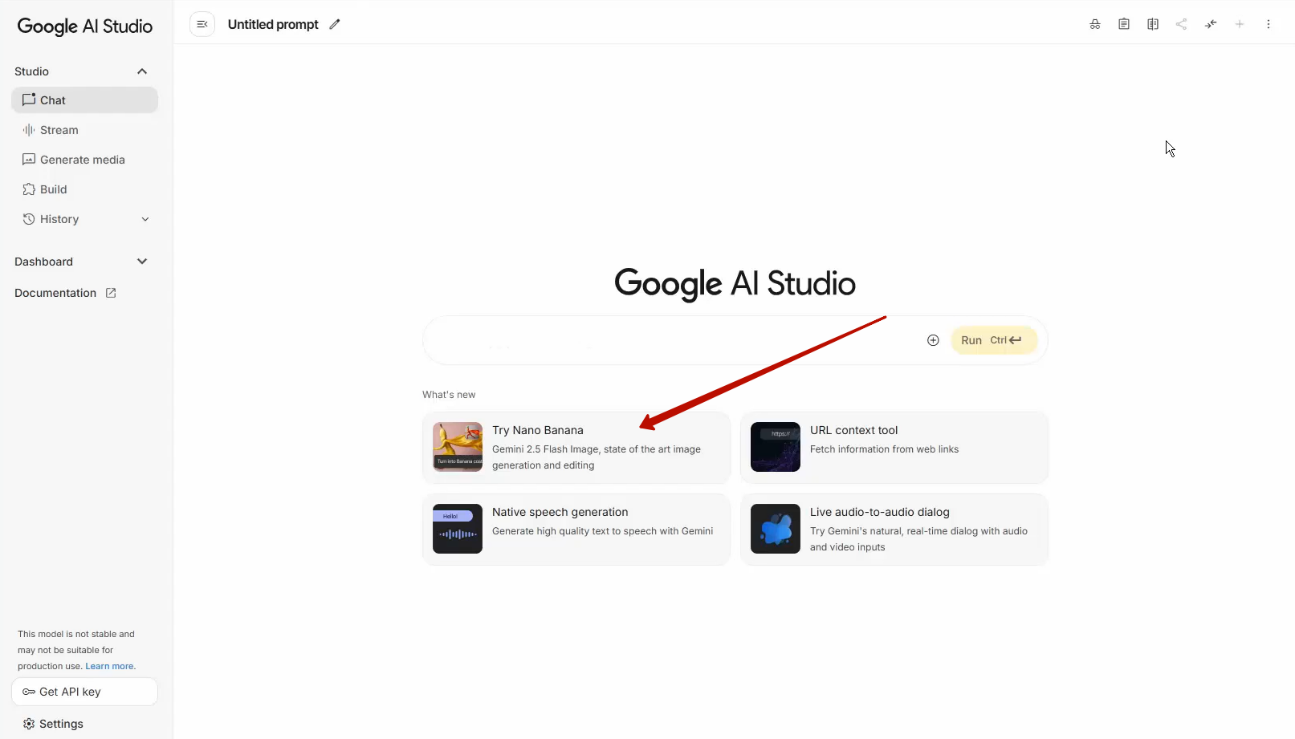Open Build in the sidebar
The height and width of the screenshot is (739, 1295).
click(x=53, y=189)
